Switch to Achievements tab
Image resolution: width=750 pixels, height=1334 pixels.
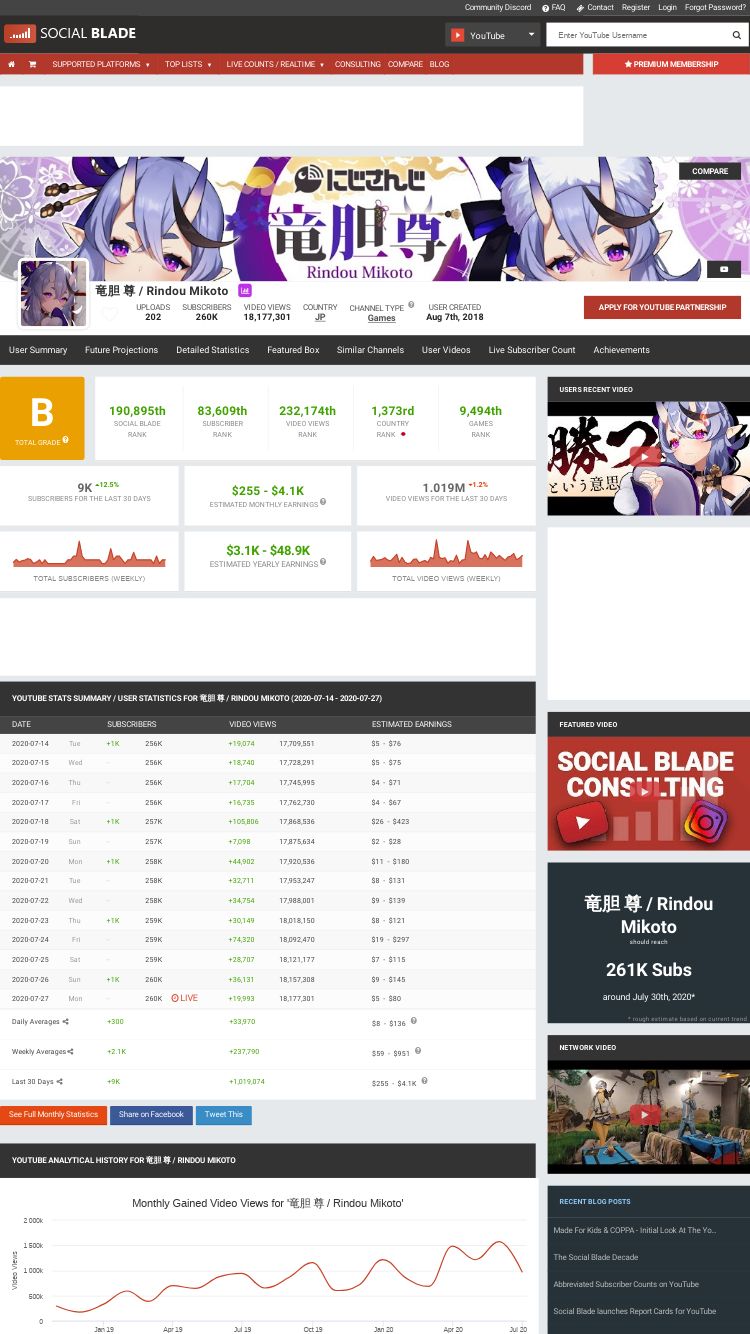point(621,350)
